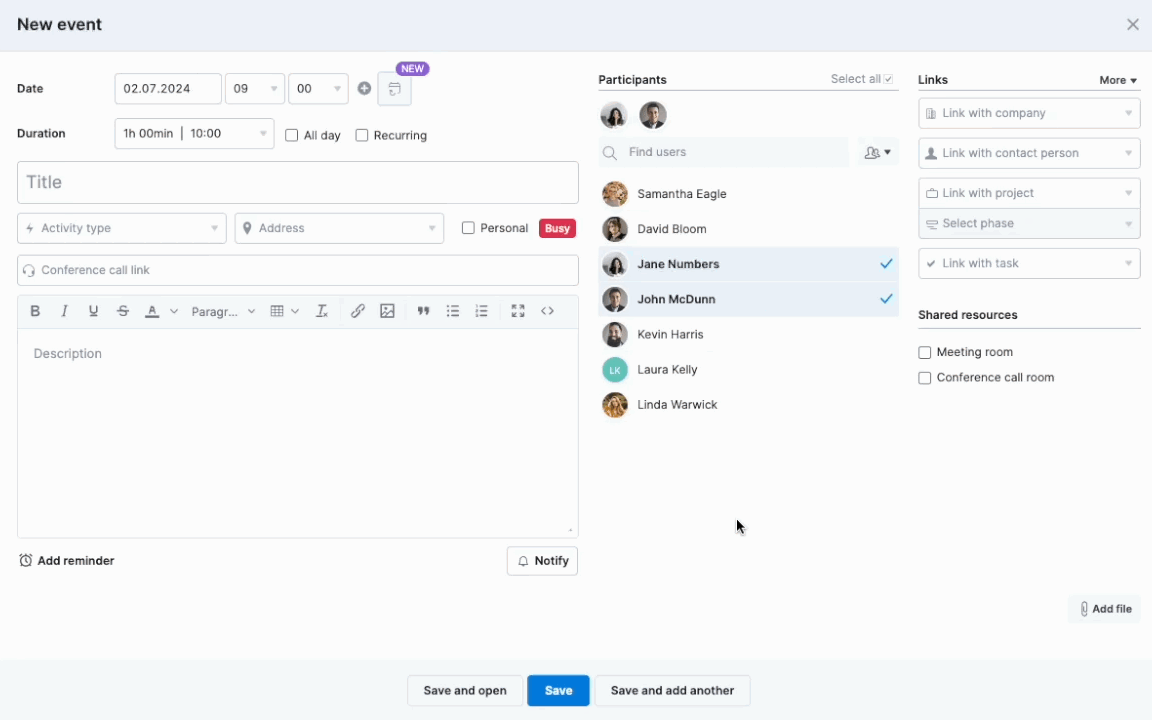This screenshot has width=1152, height=720.
Task: Check the Meeting room resource
Action: 925,353
